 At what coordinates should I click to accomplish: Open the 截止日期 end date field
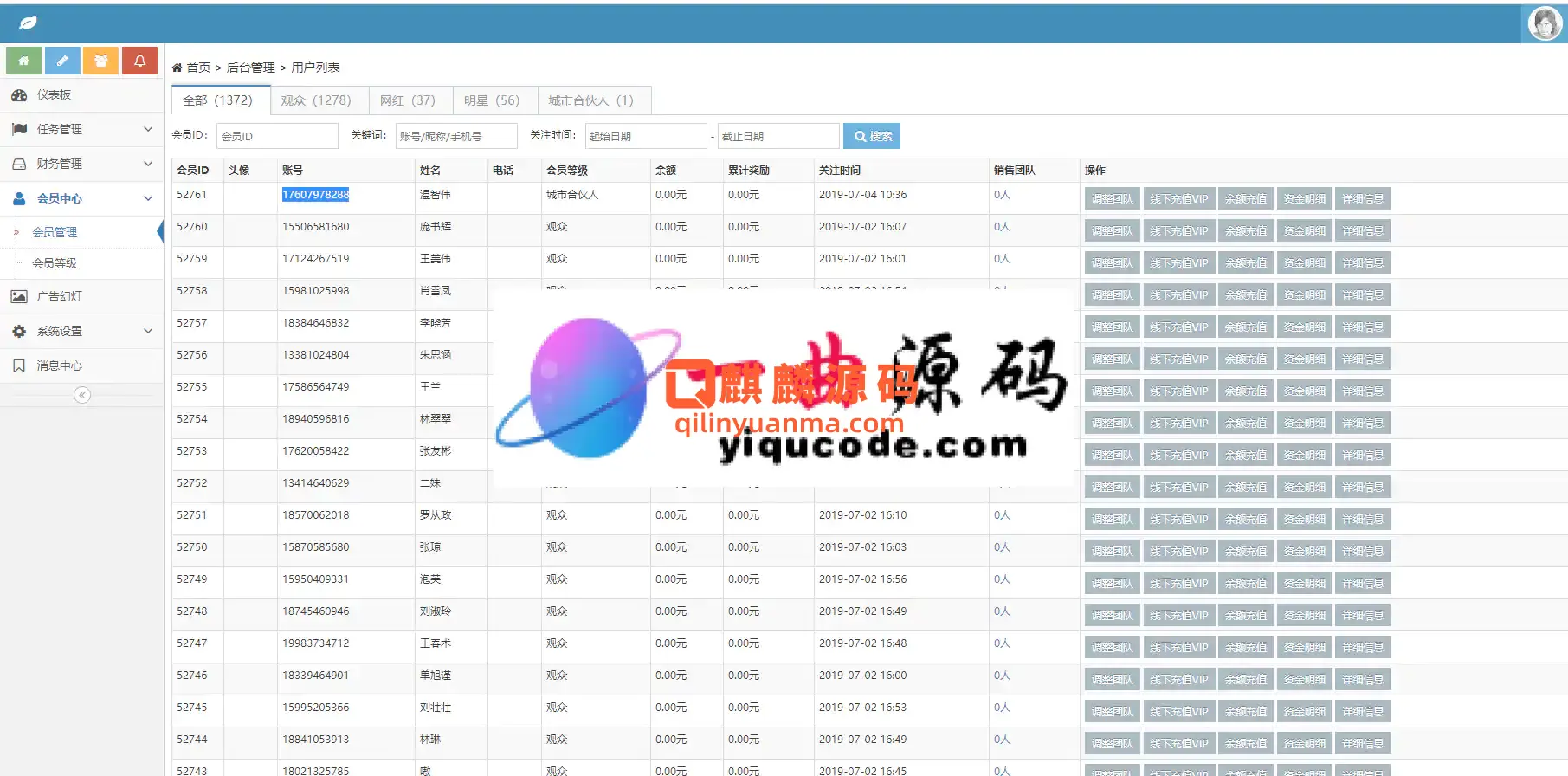click(x=778, y=136)
